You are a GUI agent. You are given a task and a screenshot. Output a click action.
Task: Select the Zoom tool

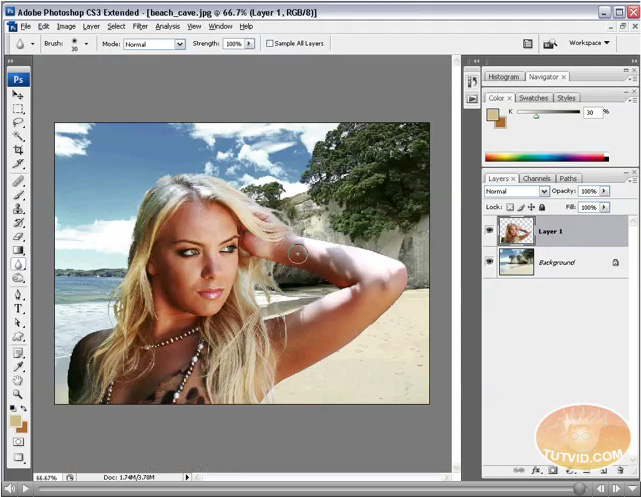click(x=18, y=394)
